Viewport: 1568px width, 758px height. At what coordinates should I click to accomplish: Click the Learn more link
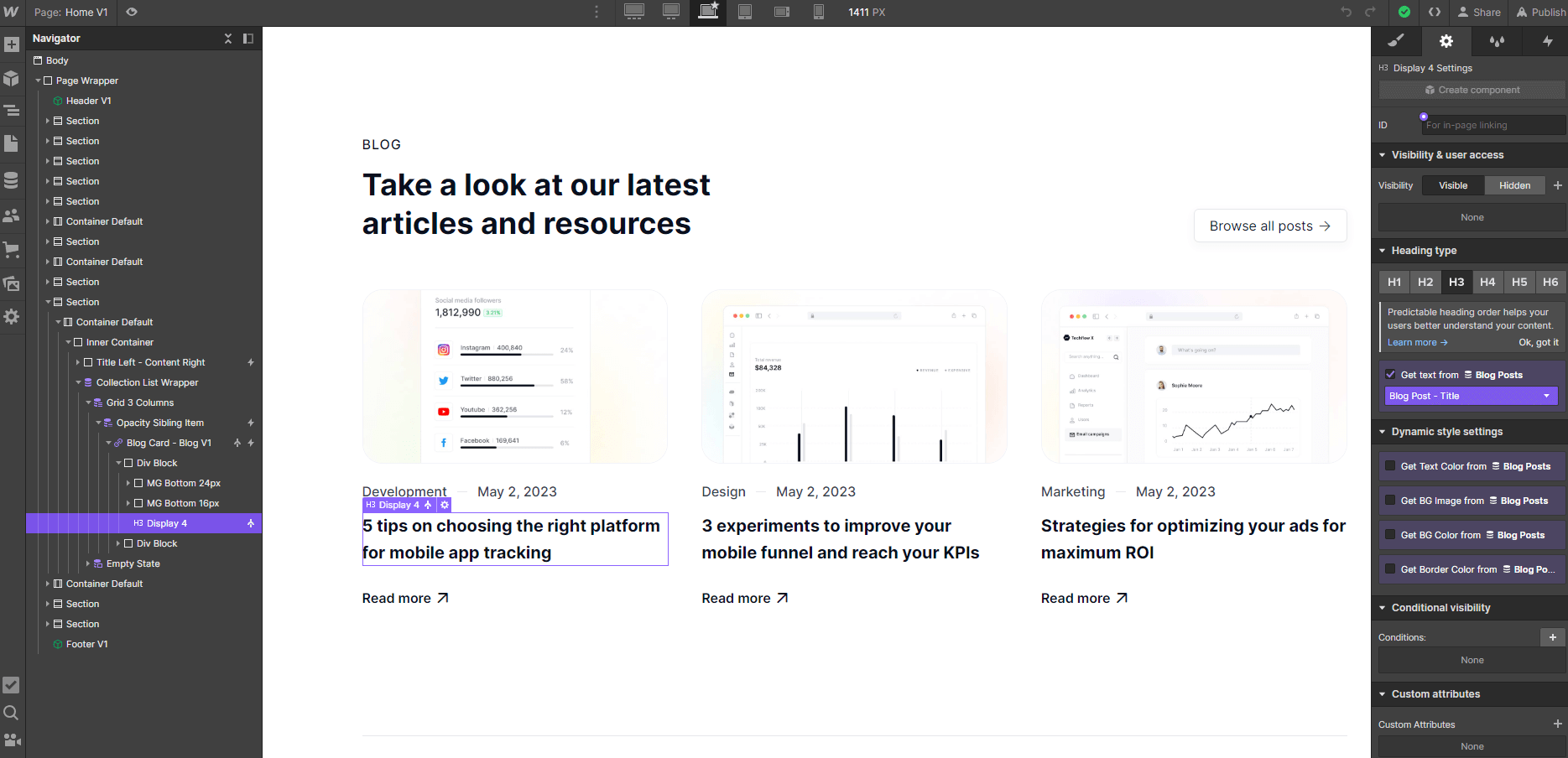tap(1414, 342)
